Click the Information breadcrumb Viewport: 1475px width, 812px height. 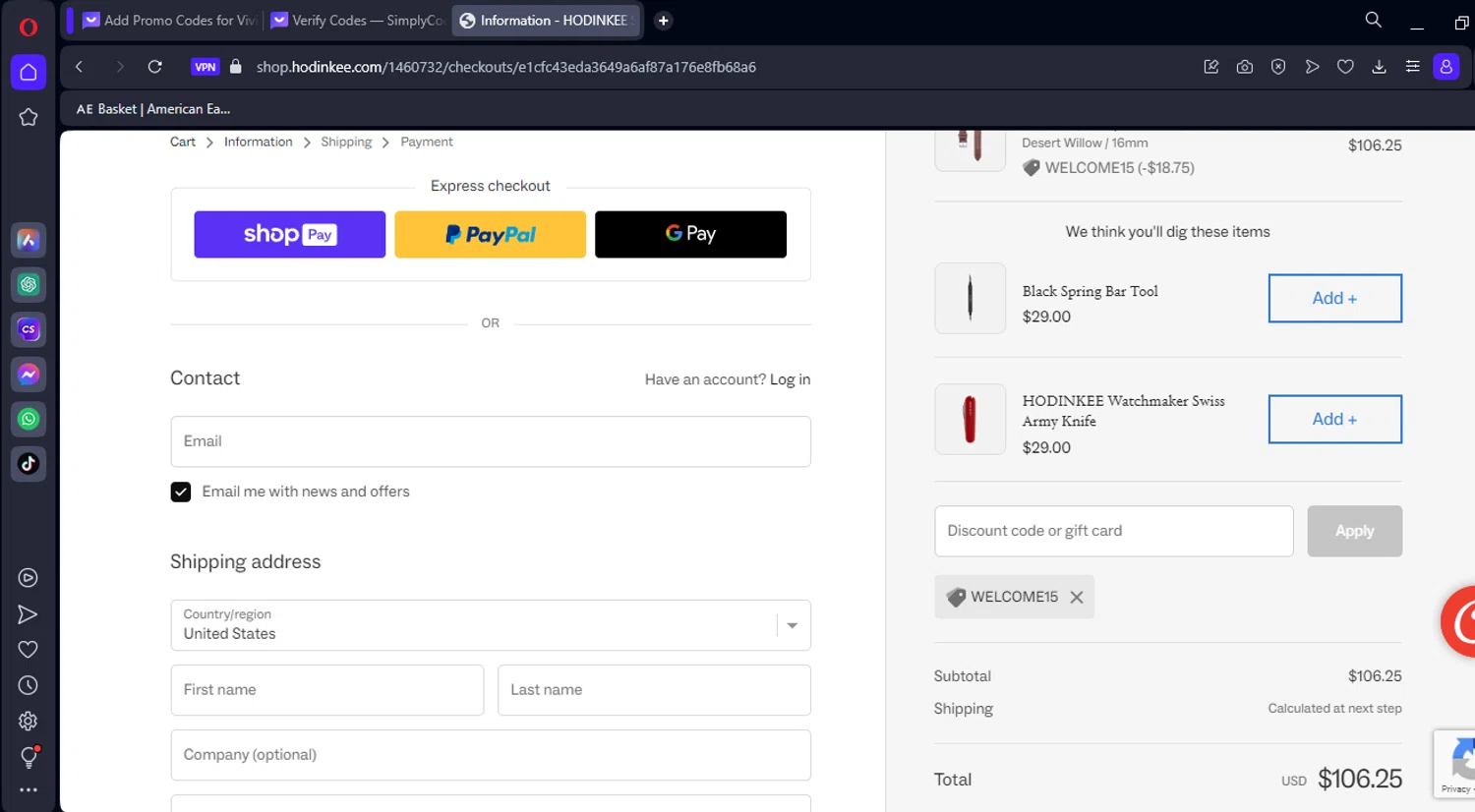click(259, 142)
